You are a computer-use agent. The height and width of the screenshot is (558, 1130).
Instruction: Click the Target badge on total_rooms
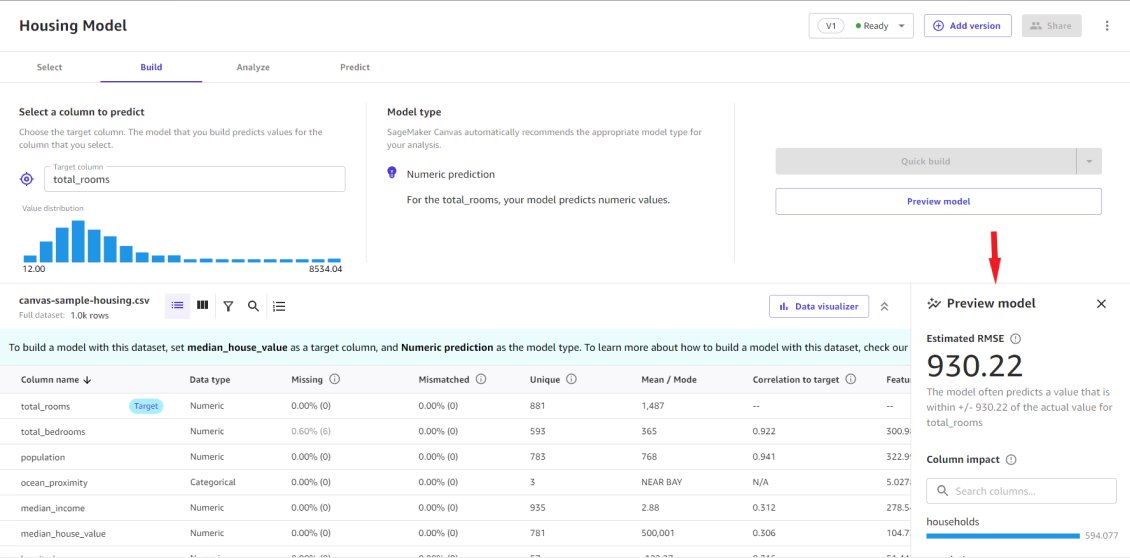point(146,406)
